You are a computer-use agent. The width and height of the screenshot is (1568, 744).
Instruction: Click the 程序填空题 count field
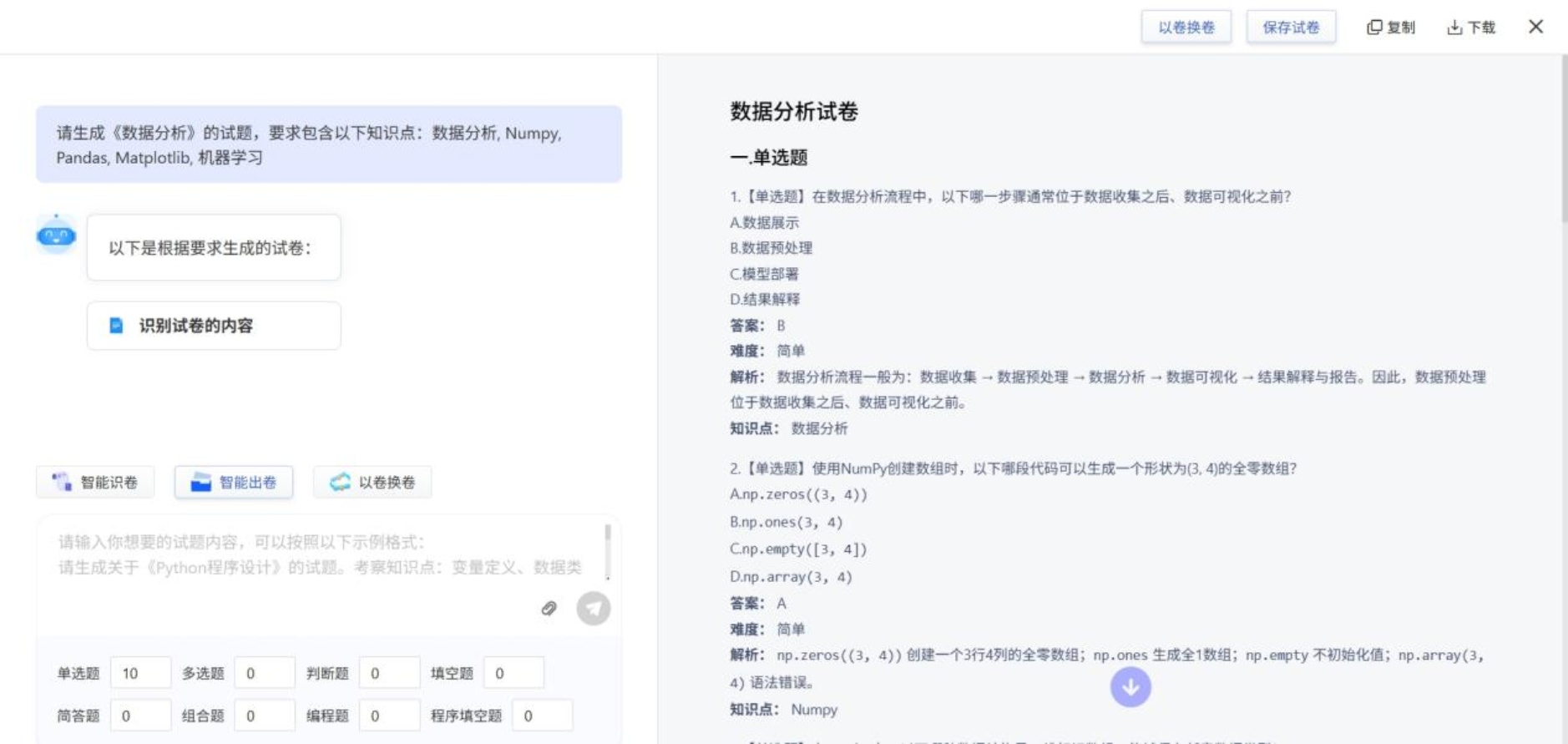(x=541, y=716)
